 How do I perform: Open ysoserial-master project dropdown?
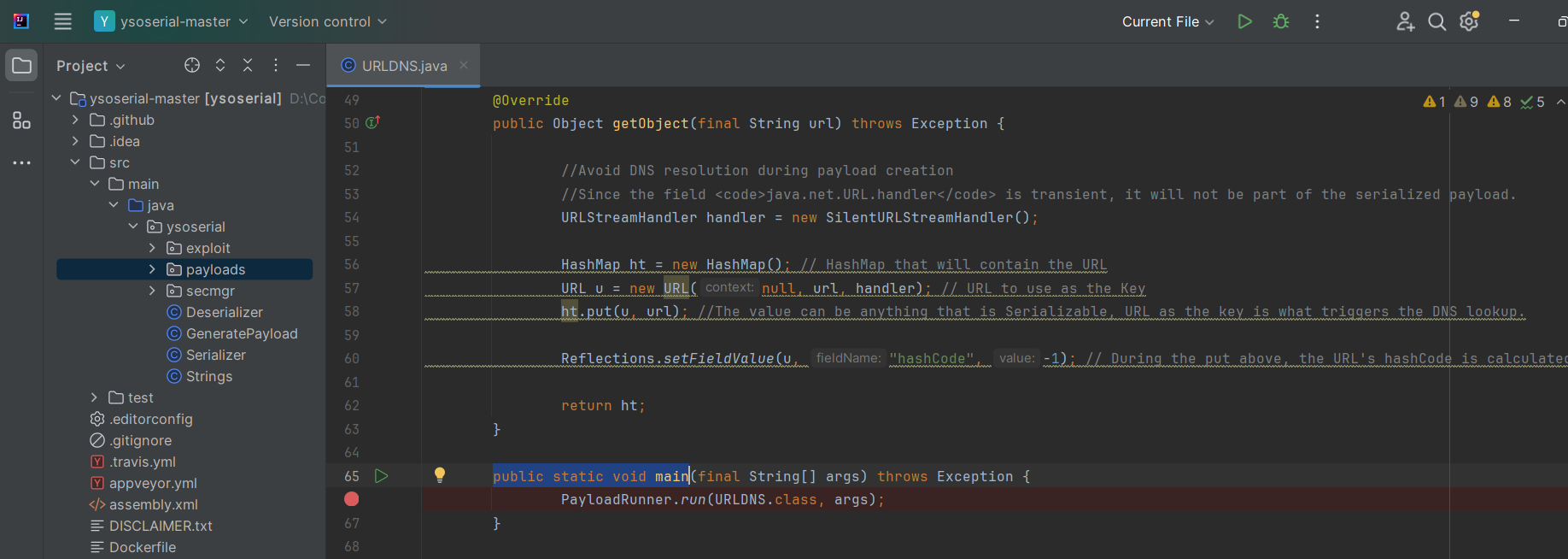pyautogui.click(x=172, y=21)
